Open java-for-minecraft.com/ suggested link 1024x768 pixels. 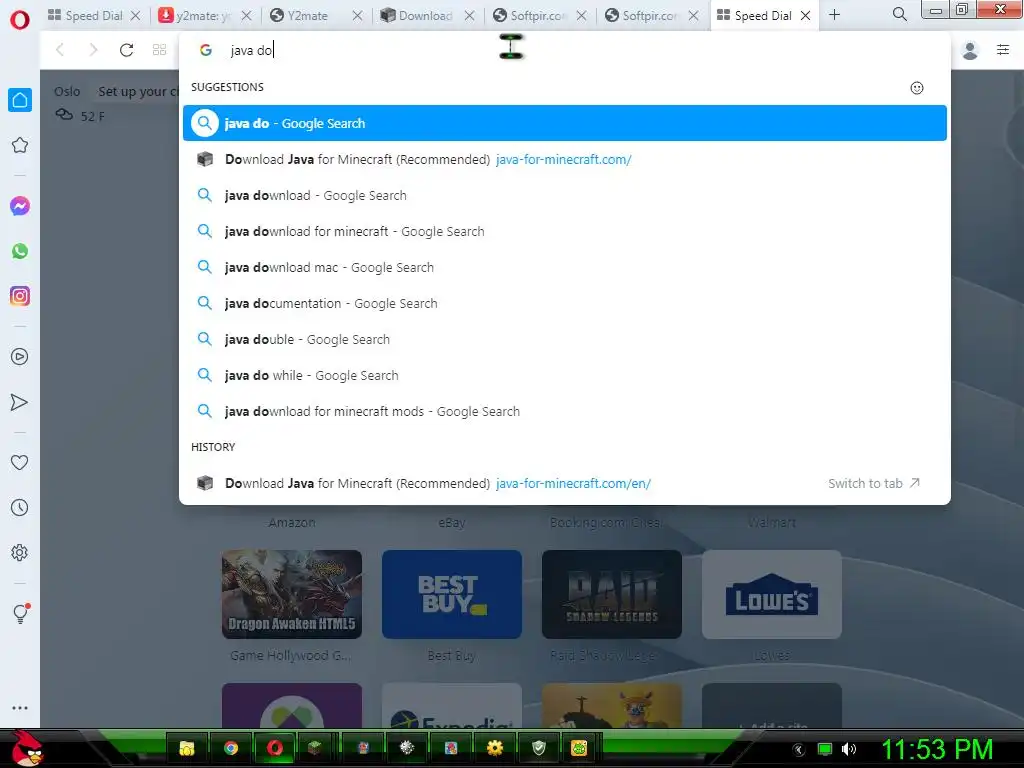point(565,159)
